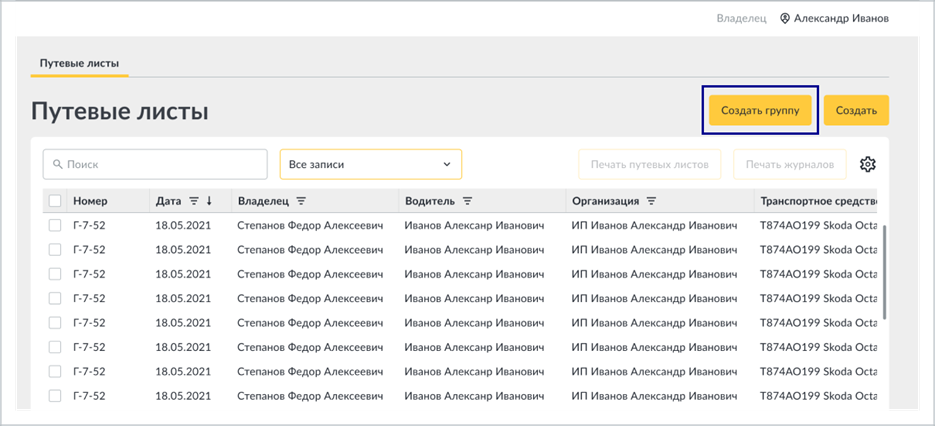The image size is (935, 426).
Task: Click the vertical scrollbar of the table
Action: 883,272
